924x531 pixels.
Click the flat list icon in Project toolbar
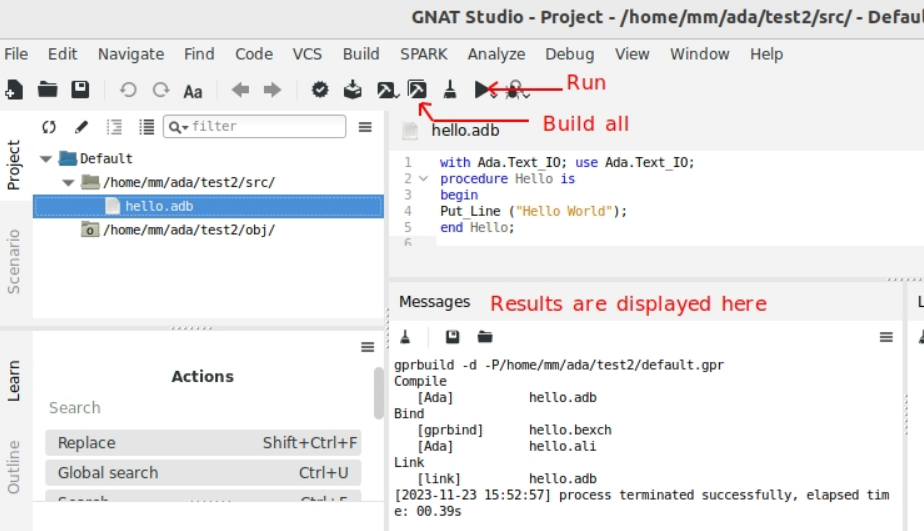[x=146, y=127]
